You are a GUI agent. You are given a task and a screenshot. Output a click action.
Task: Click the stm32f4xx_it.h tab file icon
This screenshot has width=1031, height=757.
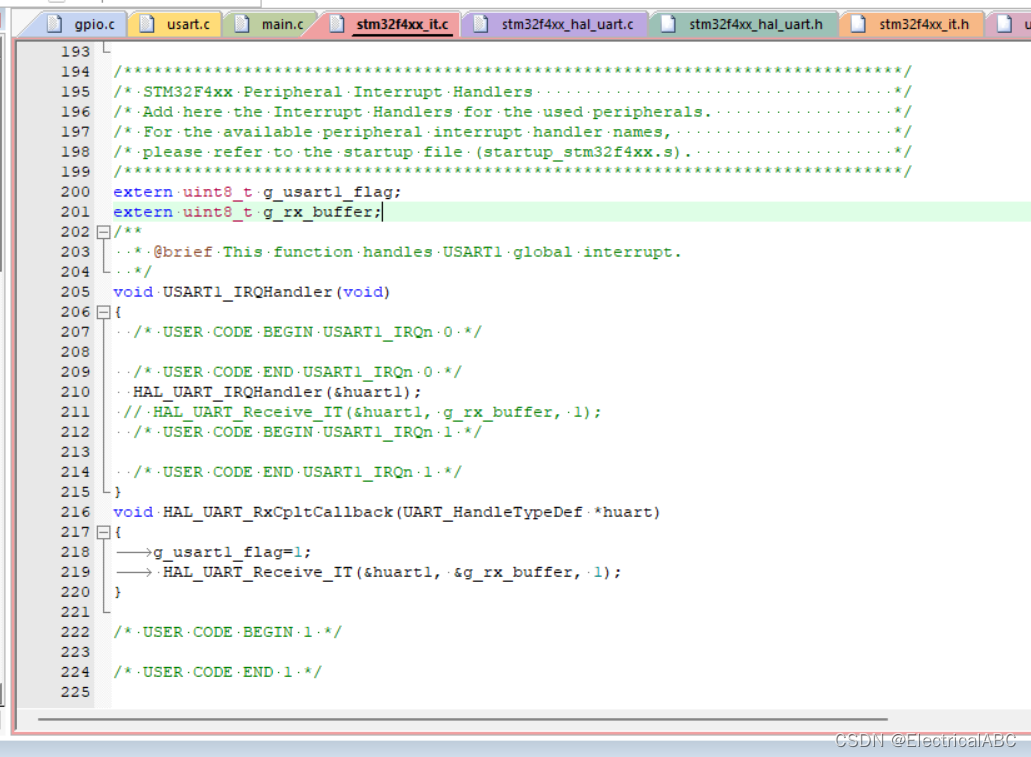(x=857, y=24)
